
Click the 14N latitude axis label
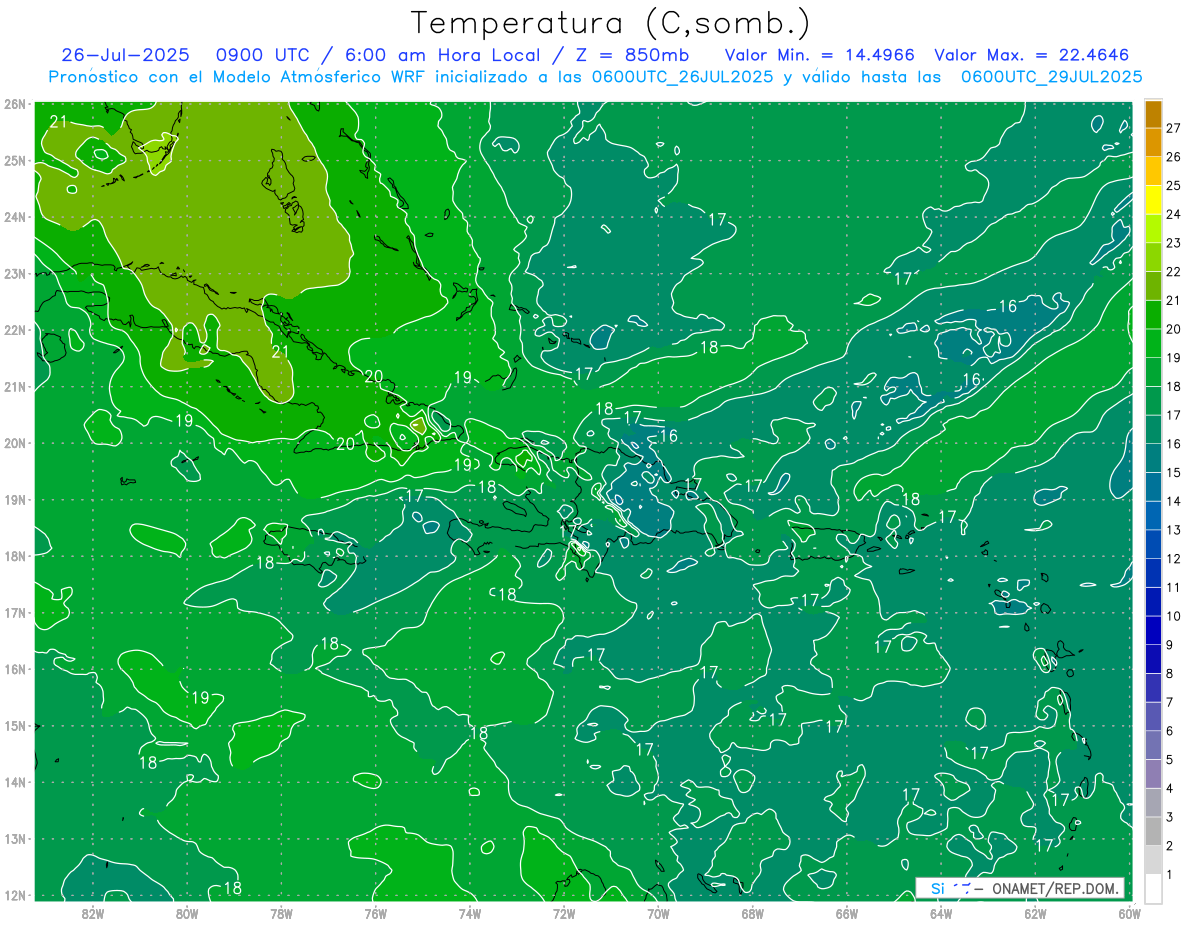click(x=14, y=782)
